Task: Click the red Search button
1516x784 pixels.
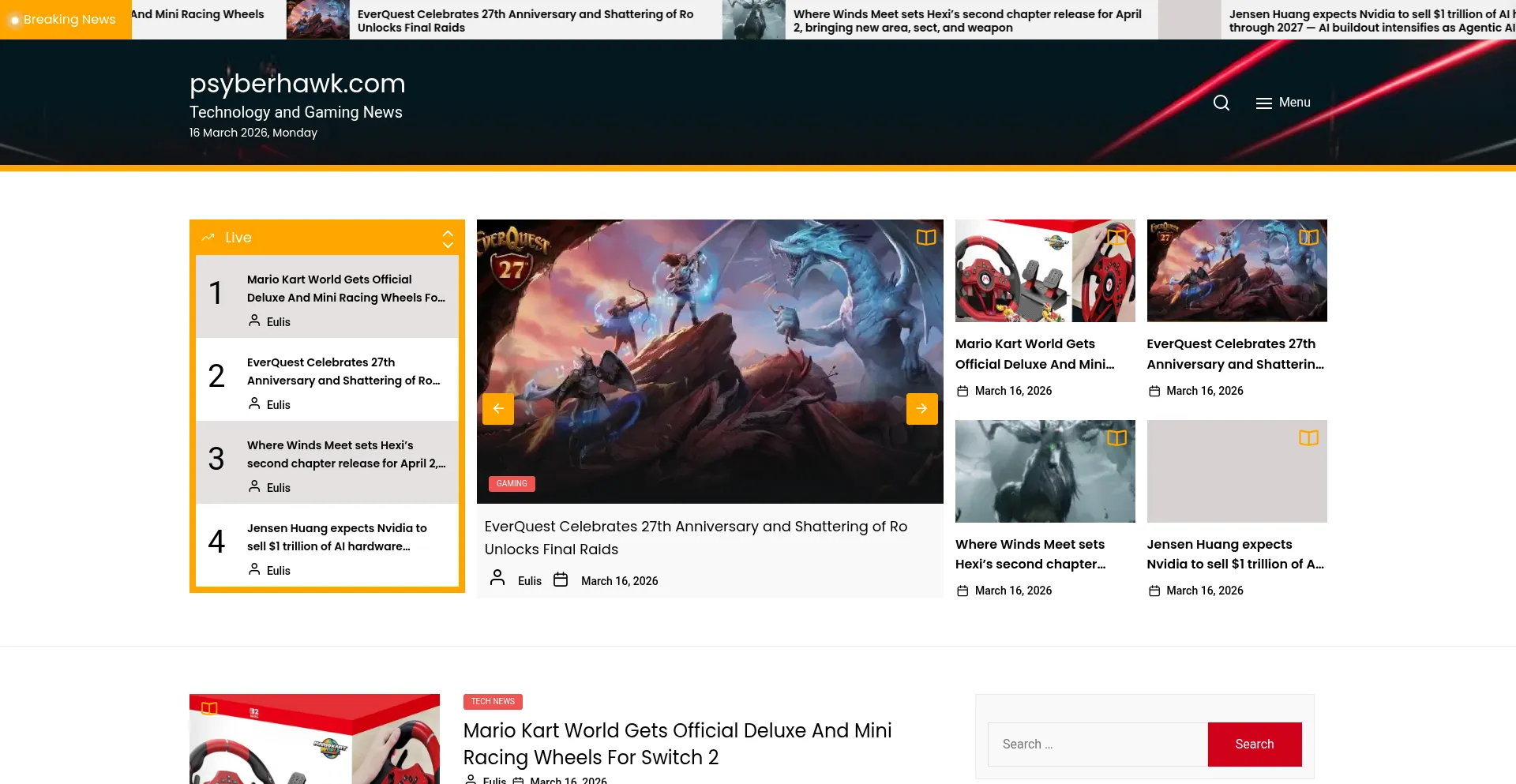Action: click(1255, 745)
